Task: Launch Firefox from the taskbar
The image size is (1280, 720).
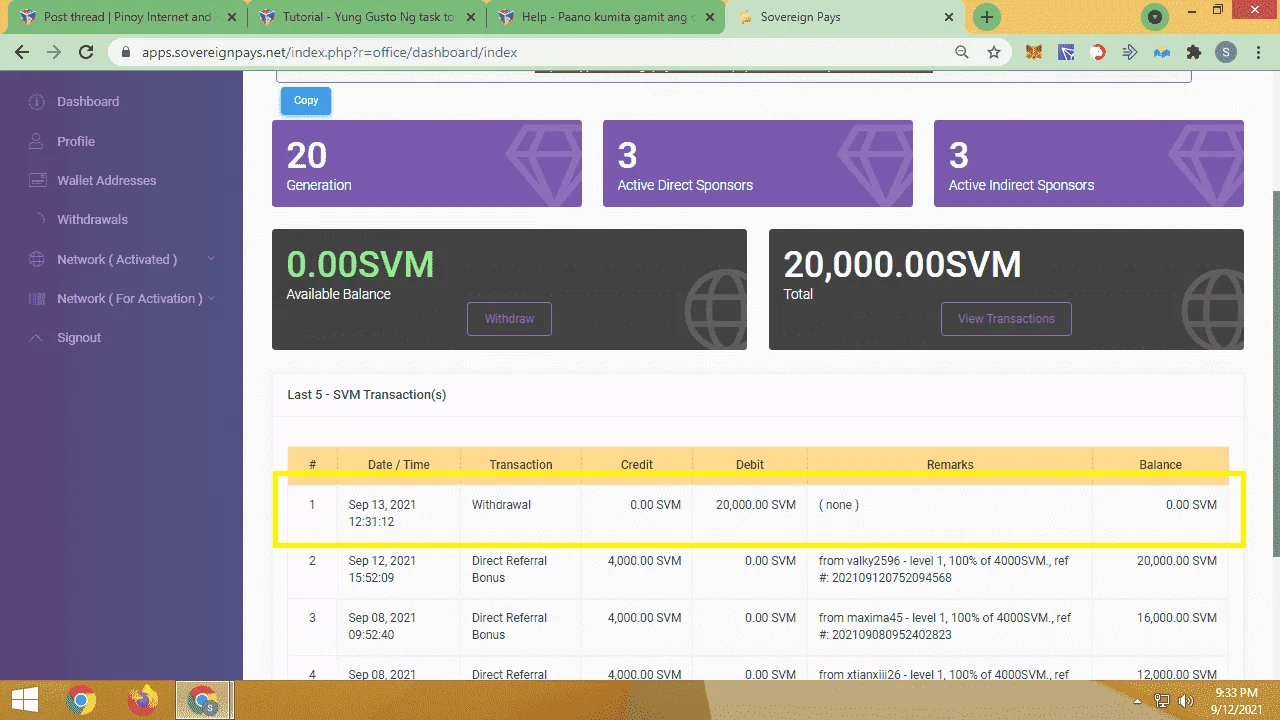Action: [x=143, y=700]
